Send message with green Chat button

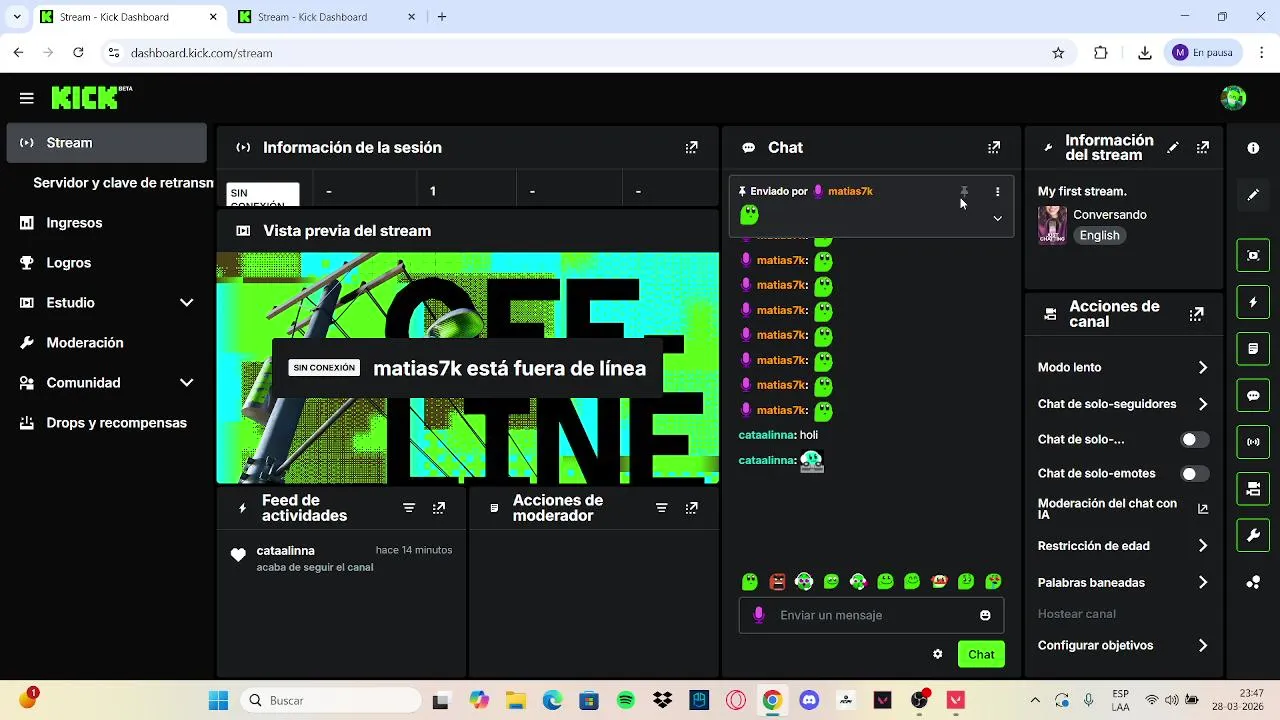point(981,654)
